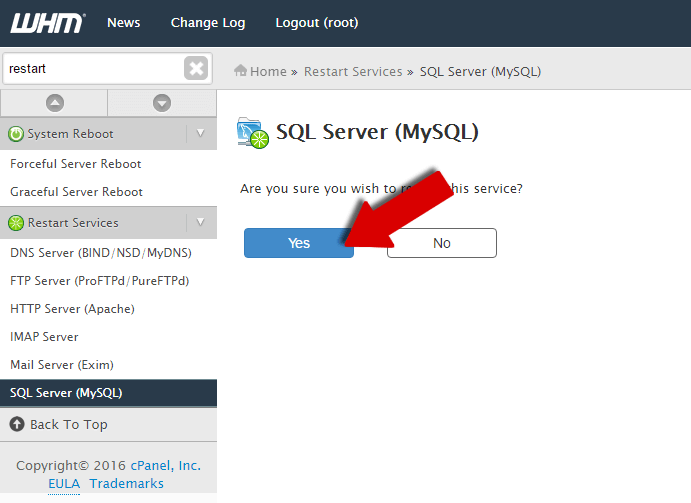
Task: Confirm restart with the Yes button
Action: (x=299, y=243)
